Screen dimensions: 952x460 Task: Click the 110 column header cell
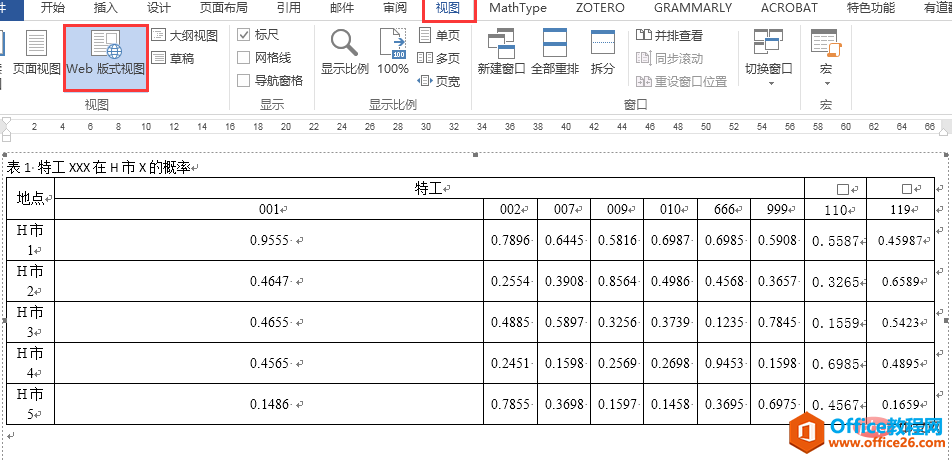[x=836, y=210]
